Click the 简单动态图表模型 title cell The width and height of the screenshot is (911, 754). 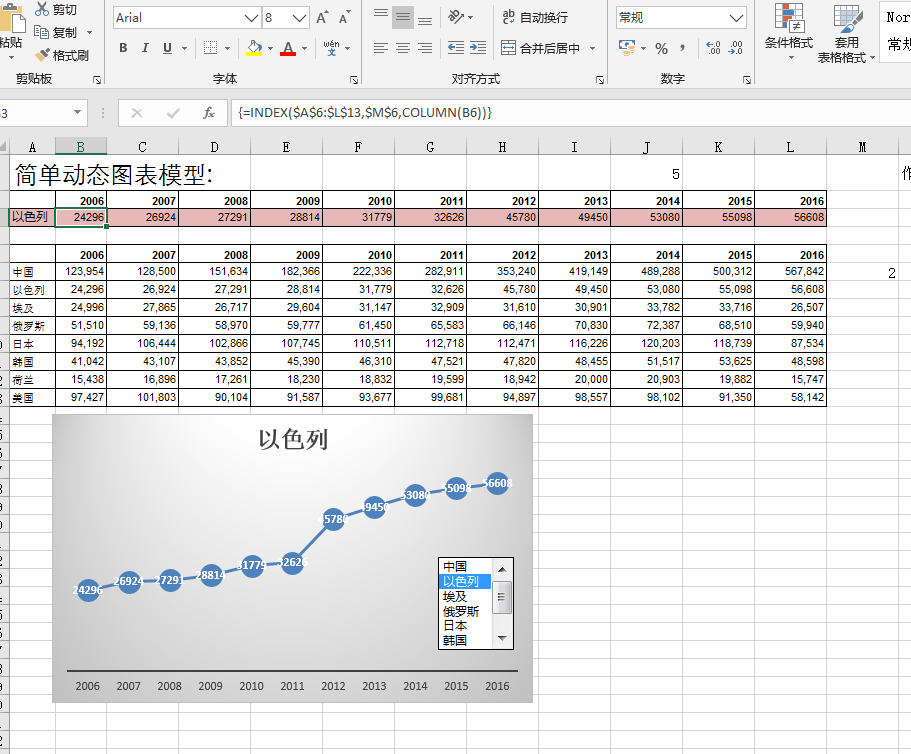pos(114,174)
